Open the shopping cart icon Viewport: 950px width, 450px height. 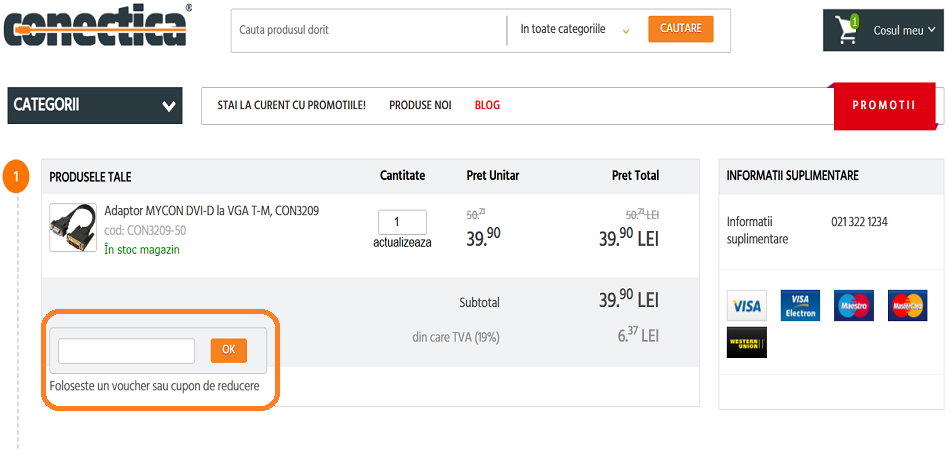pos(848,31)
